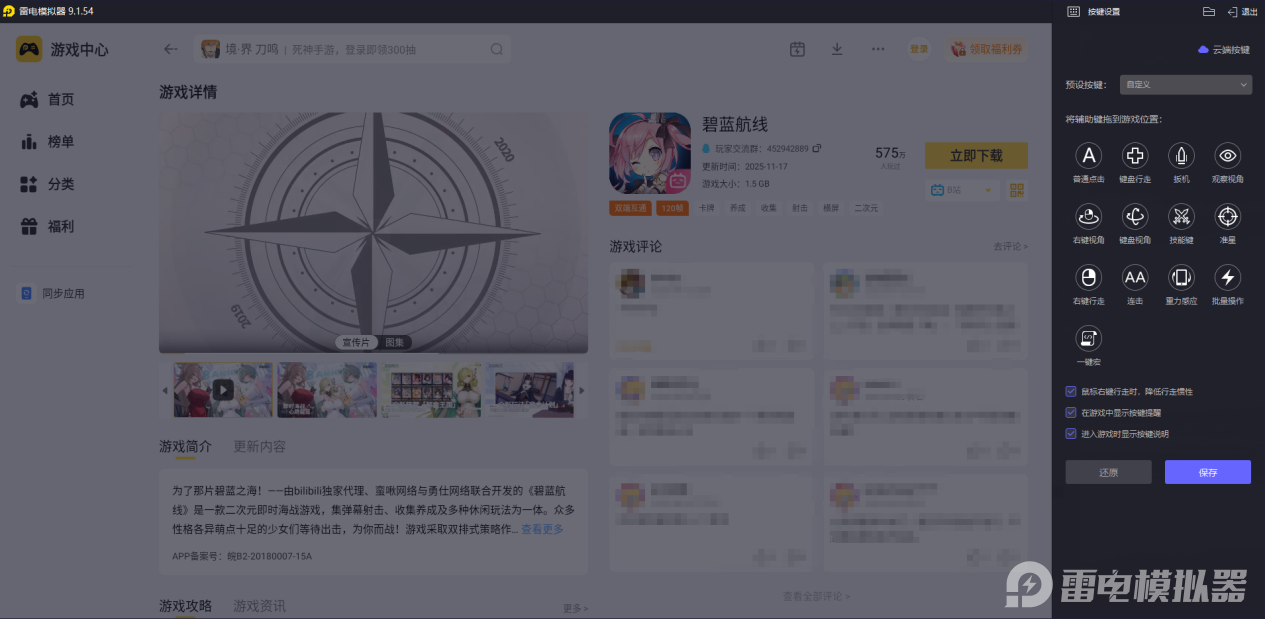
Task: Open the video trailer thumbnail below the carousel
Action: point(222,390)
